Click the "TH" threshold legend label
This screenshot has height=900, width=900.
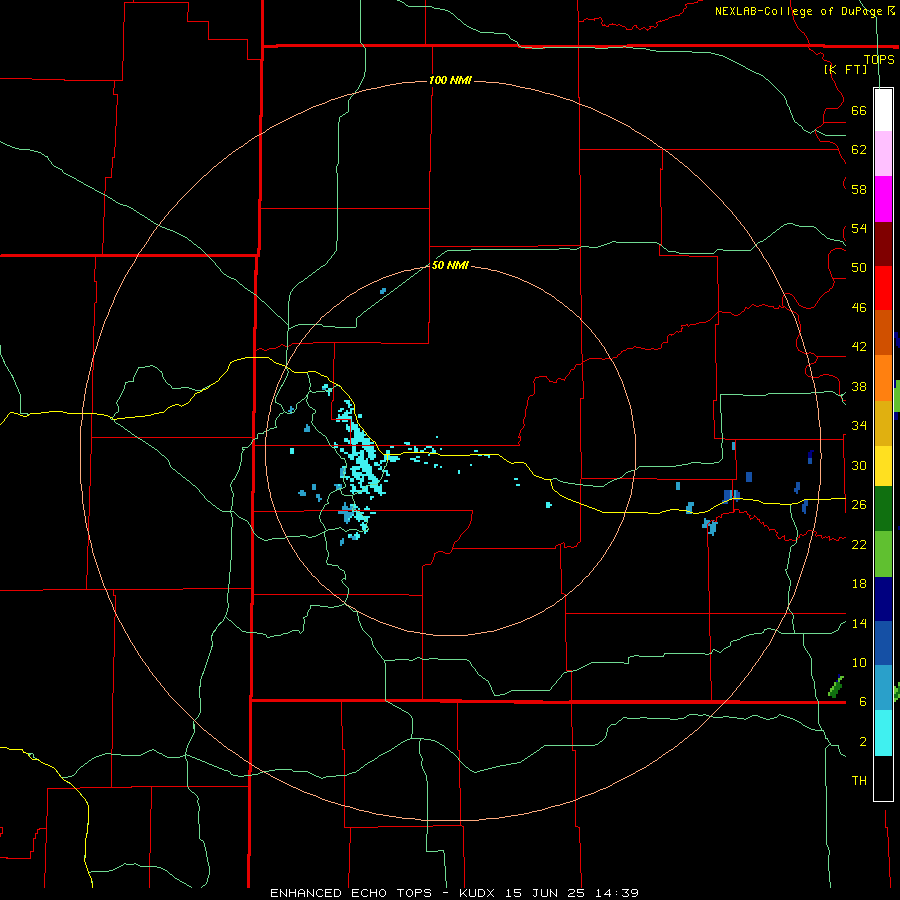click(859, 781)
